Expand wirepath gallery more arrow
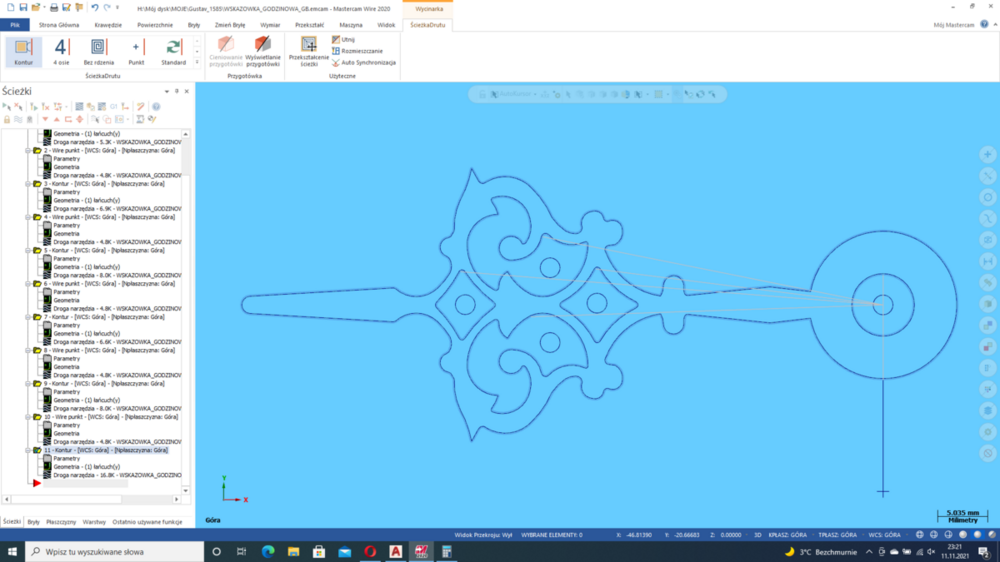Image resolution: width=1000 pixels, height=562 pixels. [196, 63]
